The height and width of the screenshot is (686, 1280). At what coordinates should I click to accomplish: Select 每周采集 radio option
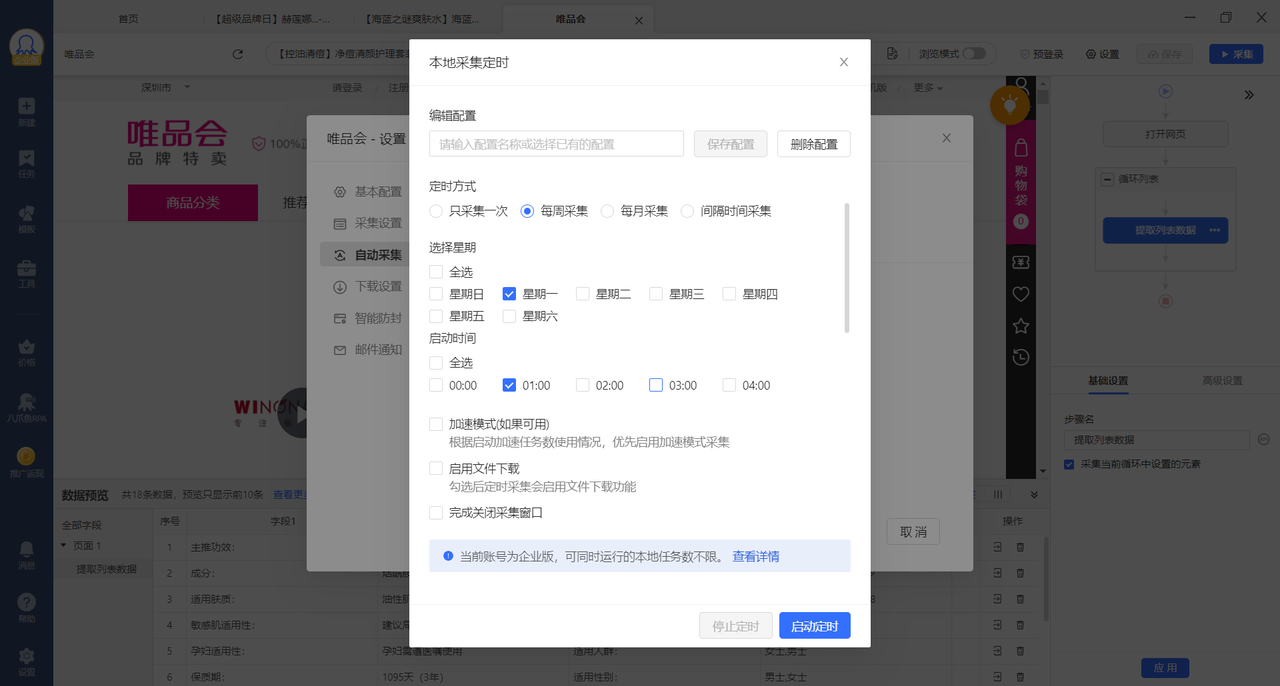(527, 211)
